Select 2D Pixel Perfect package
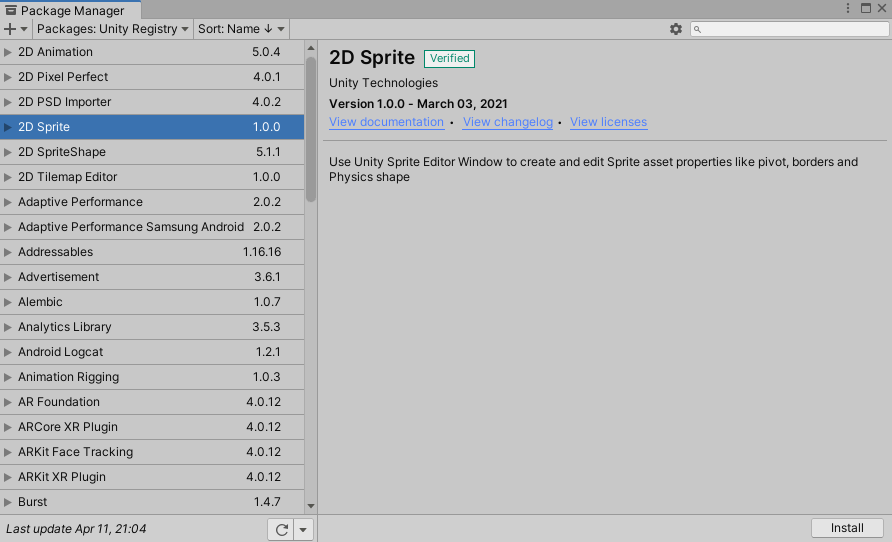This screenshot has height=542, width=892. click(x=152, y=77)
